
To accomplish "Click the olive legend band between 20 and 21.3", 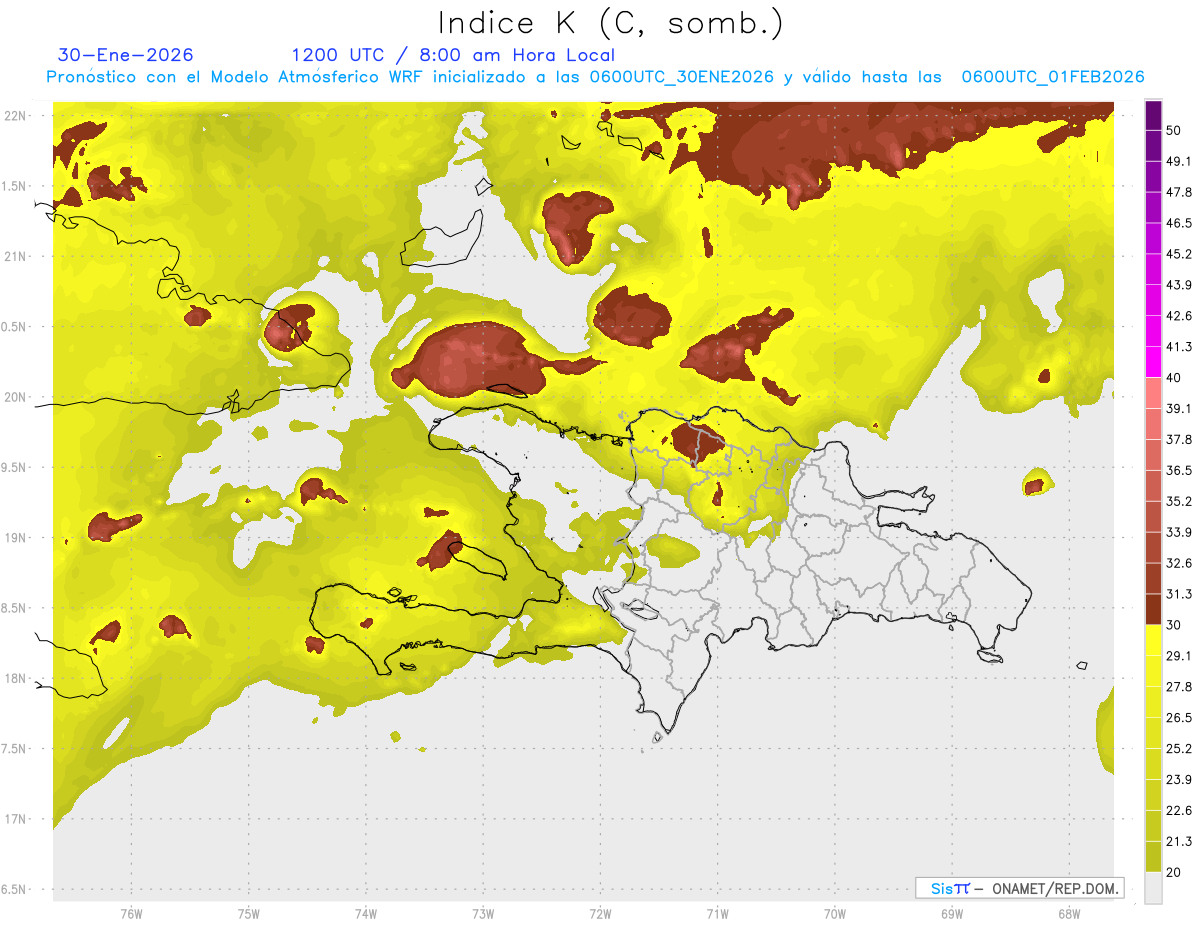I will (1153, 857).
